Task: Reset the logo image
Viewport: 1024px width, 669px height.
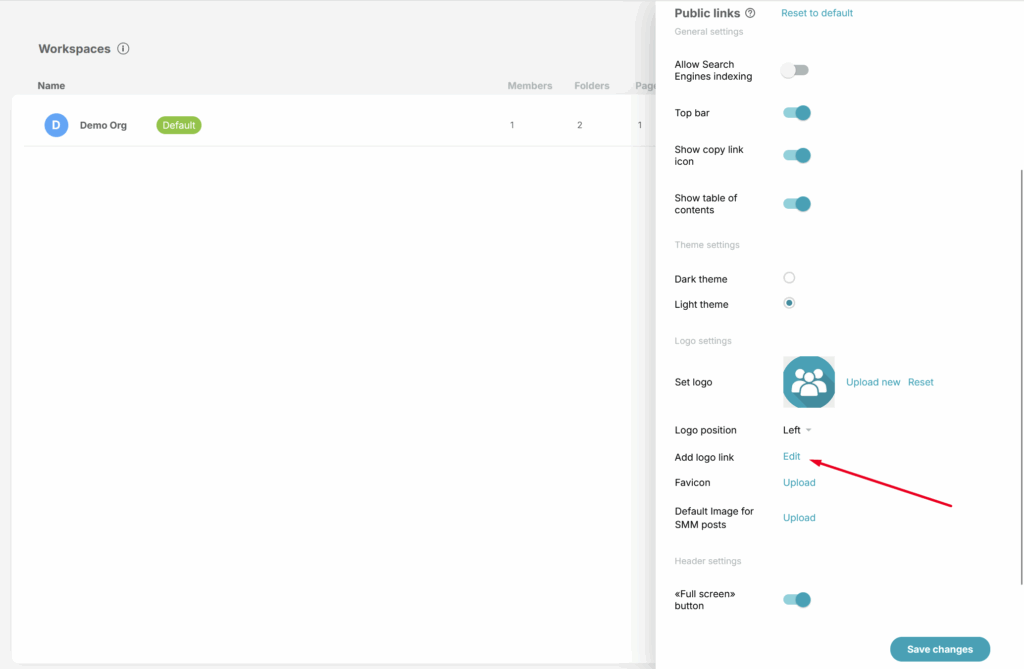Action: point(920,382)
